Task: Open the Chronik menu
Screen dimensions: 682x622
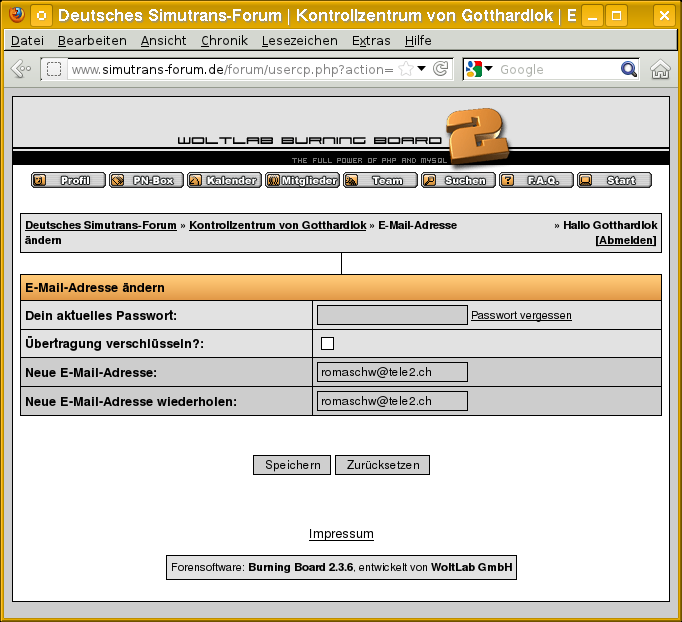Action: click(224, 40)
